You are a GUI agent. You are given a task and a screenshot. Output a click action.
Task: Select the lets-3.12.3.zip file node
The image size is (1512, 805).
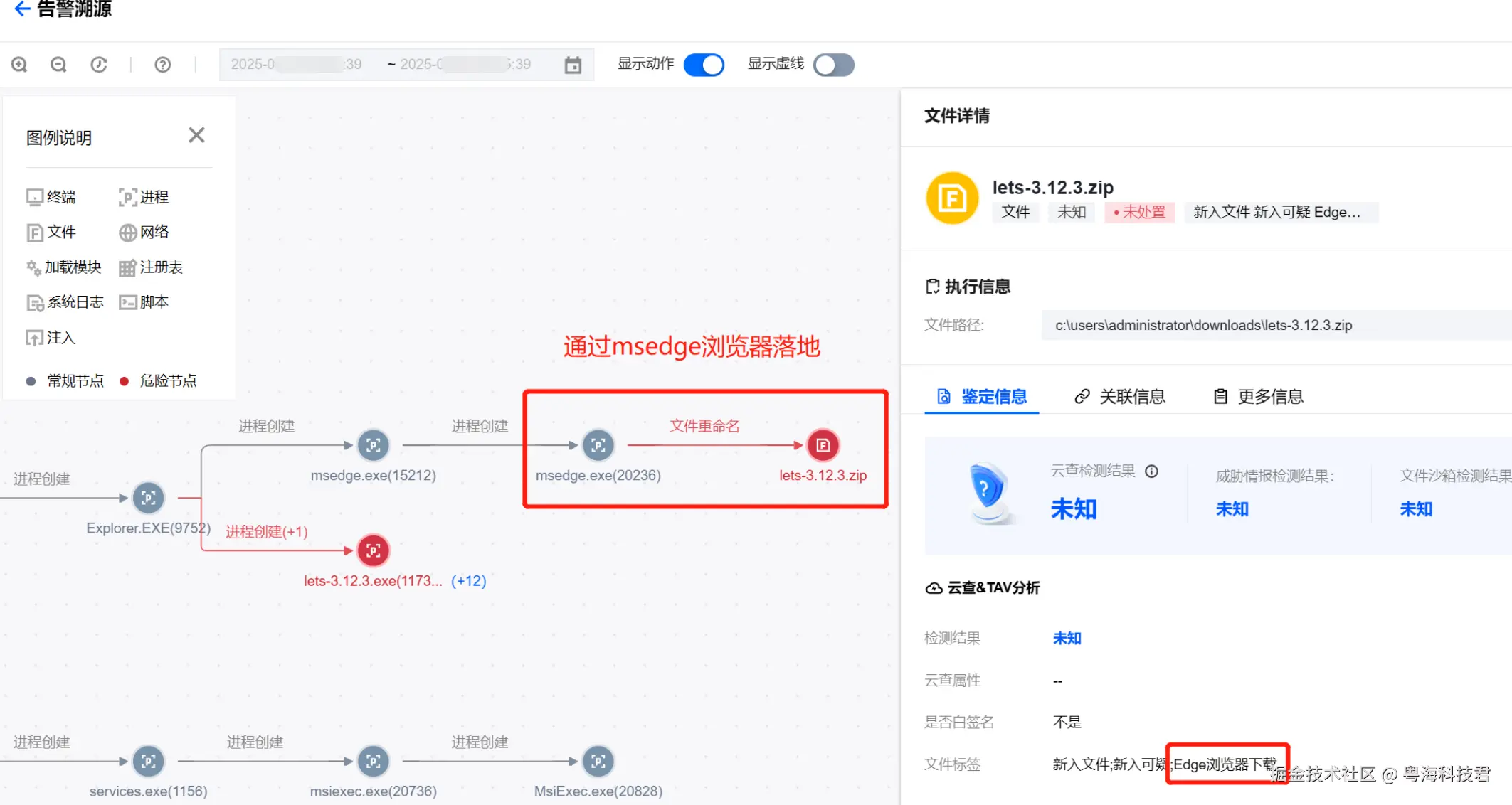(823, 446)
